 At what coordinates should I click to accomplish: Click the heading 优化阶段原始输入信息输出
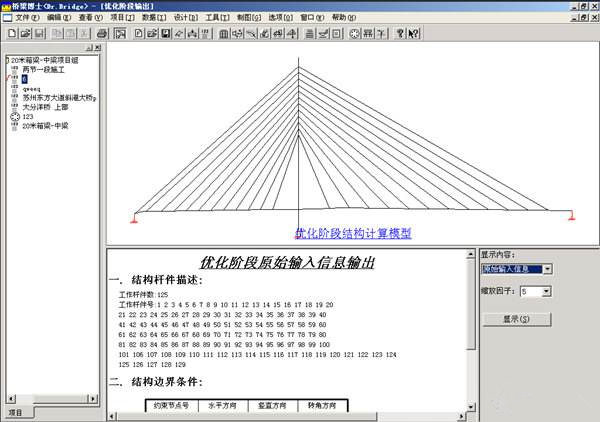[x=287, y=262]
